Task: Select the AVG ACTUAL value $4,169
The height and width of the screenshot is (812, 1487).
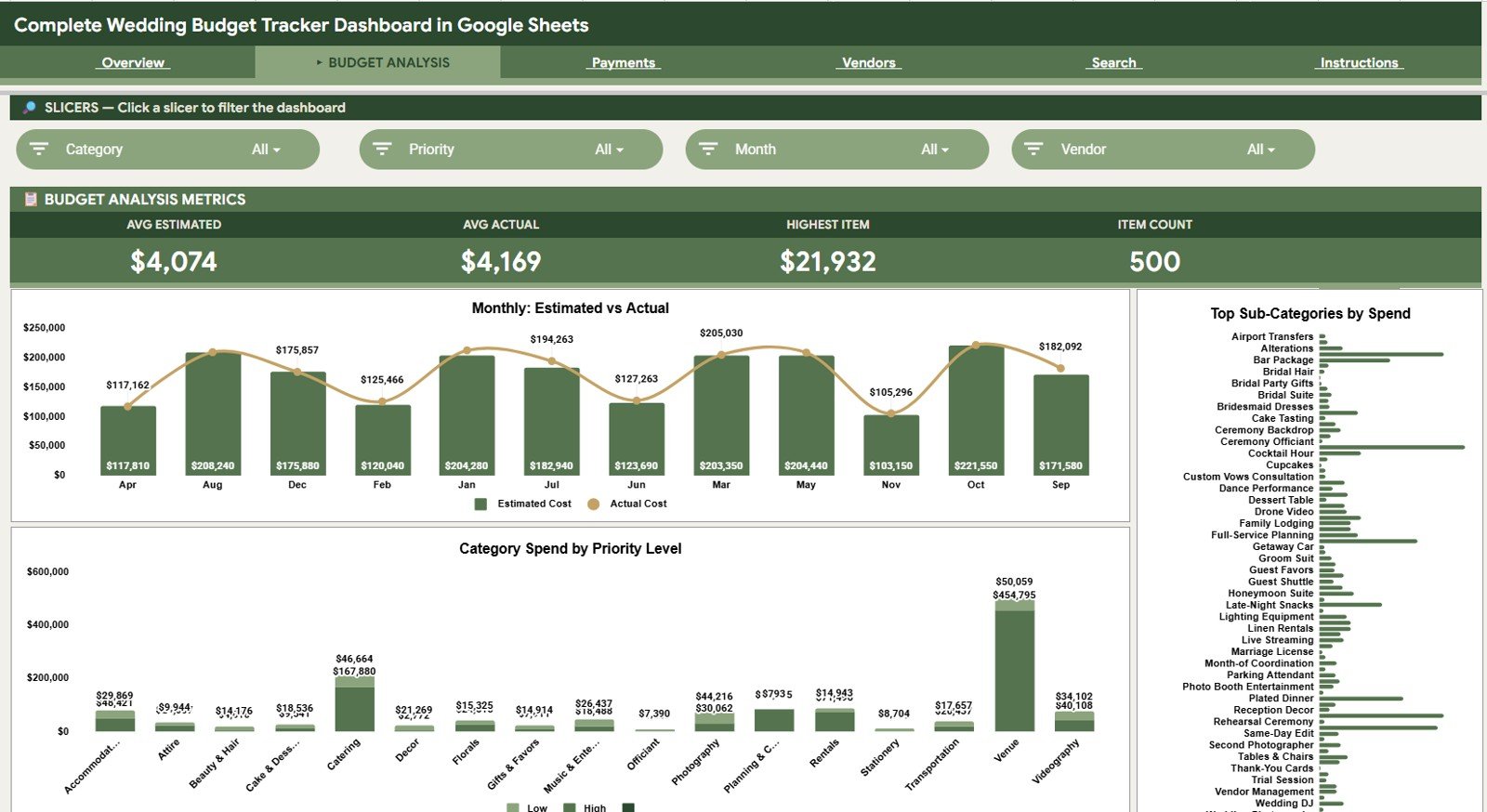Action: 501,262
